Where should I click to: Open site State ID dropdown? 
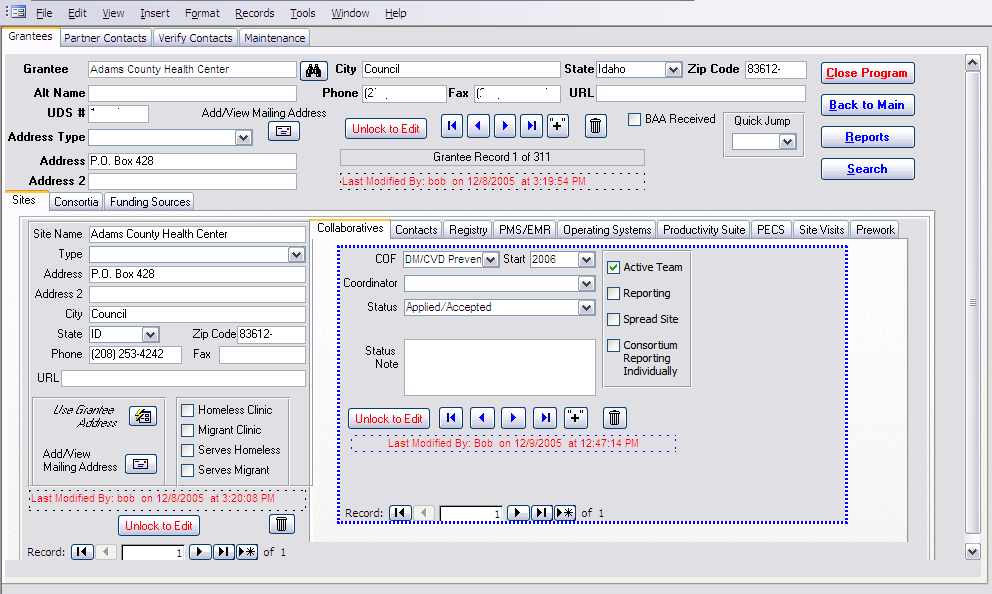point(150,334)
